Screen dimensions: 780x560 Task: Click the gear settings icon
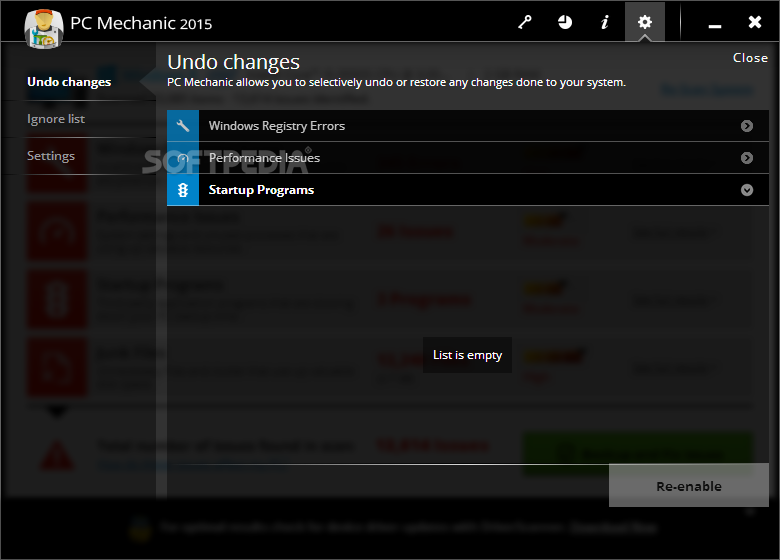point(645,22)
